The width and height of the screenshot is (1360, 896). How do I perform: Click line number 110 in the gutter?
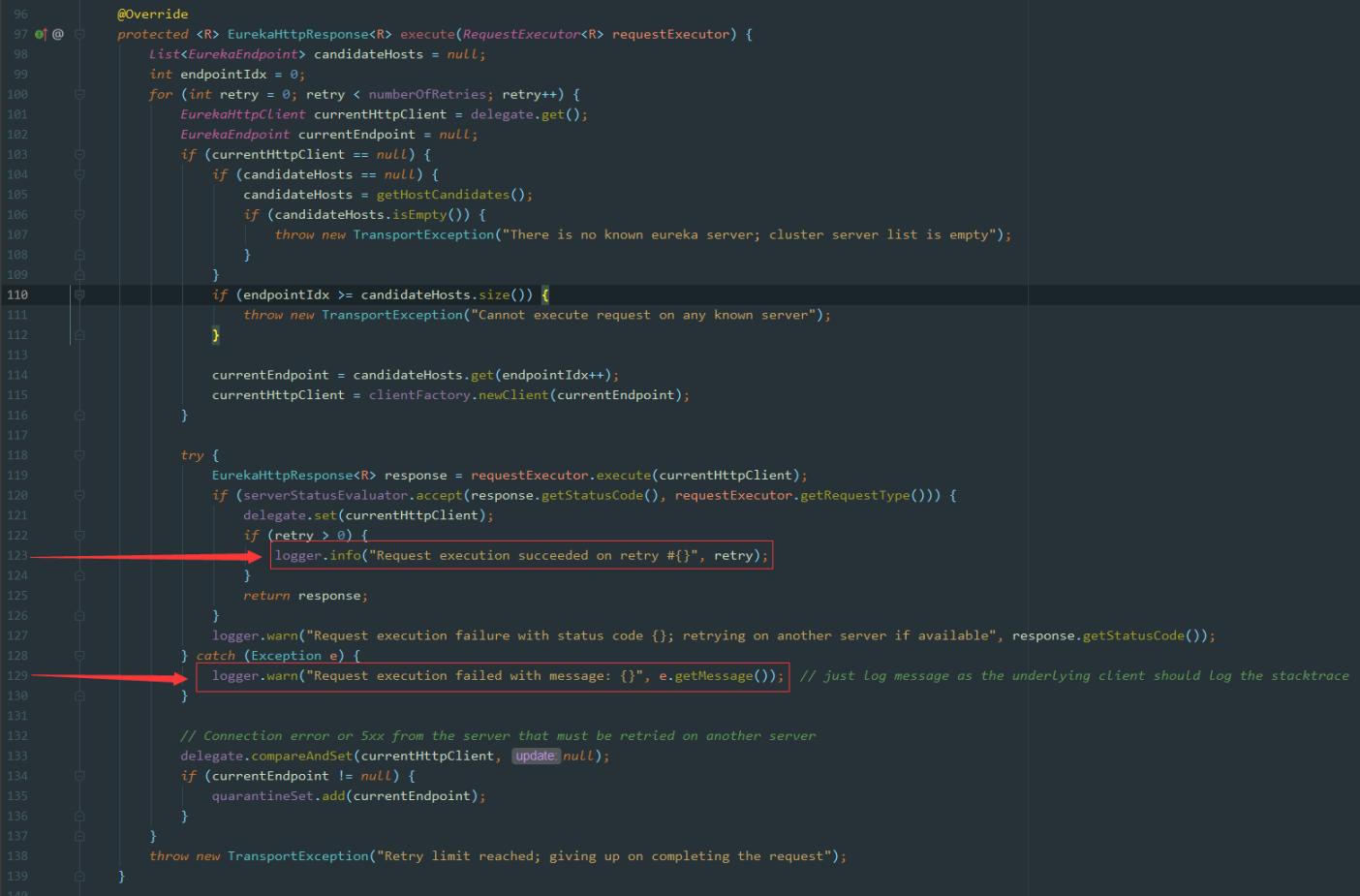pos(17,294)
